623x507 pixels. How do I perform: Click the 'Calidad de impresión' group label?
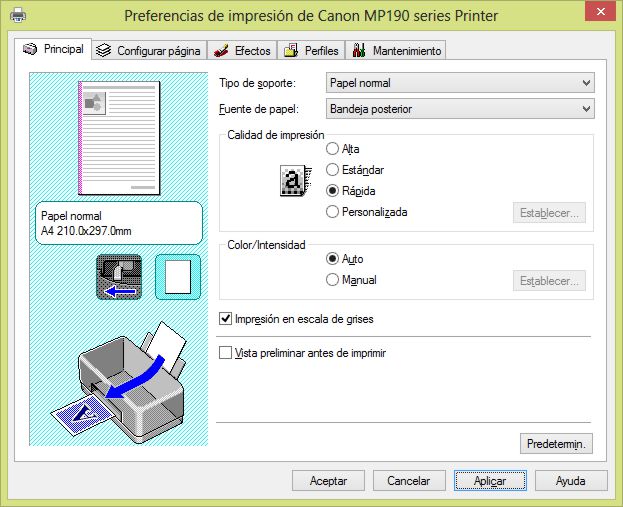click(276, 135)
